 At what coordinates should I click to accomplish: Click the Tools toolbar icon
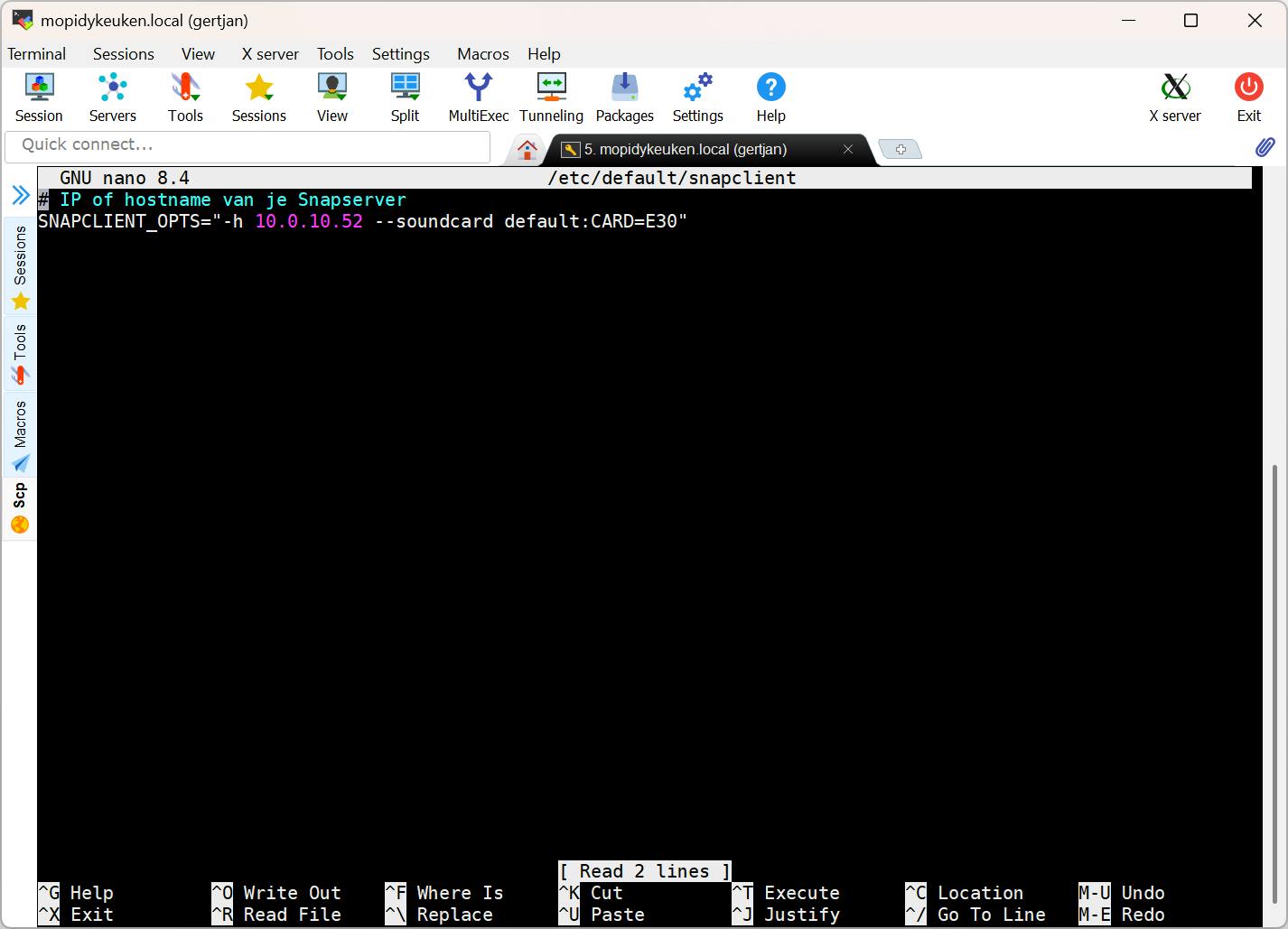coord(185,98)
